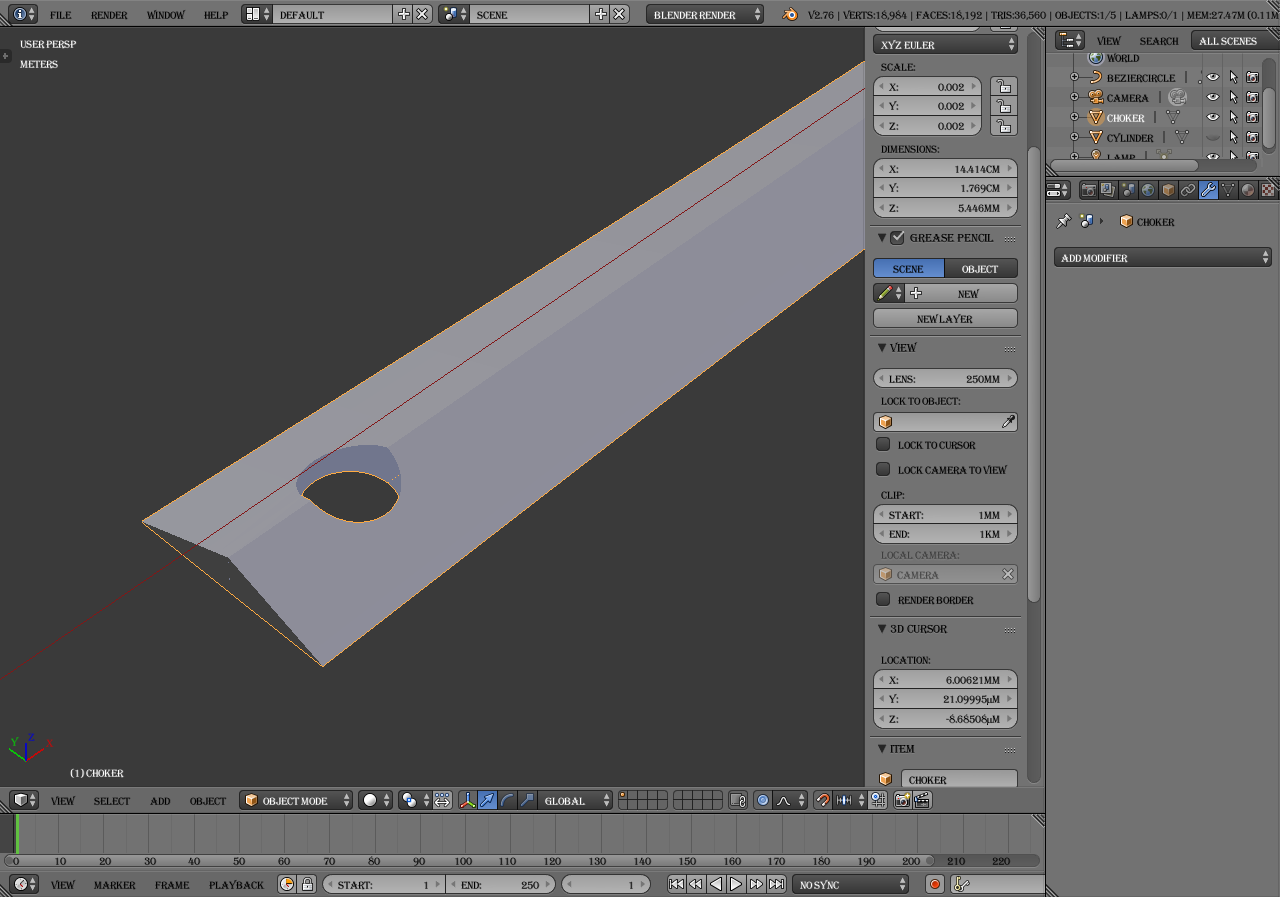Click the 3D Cursor X location field

tap(945, 679)
